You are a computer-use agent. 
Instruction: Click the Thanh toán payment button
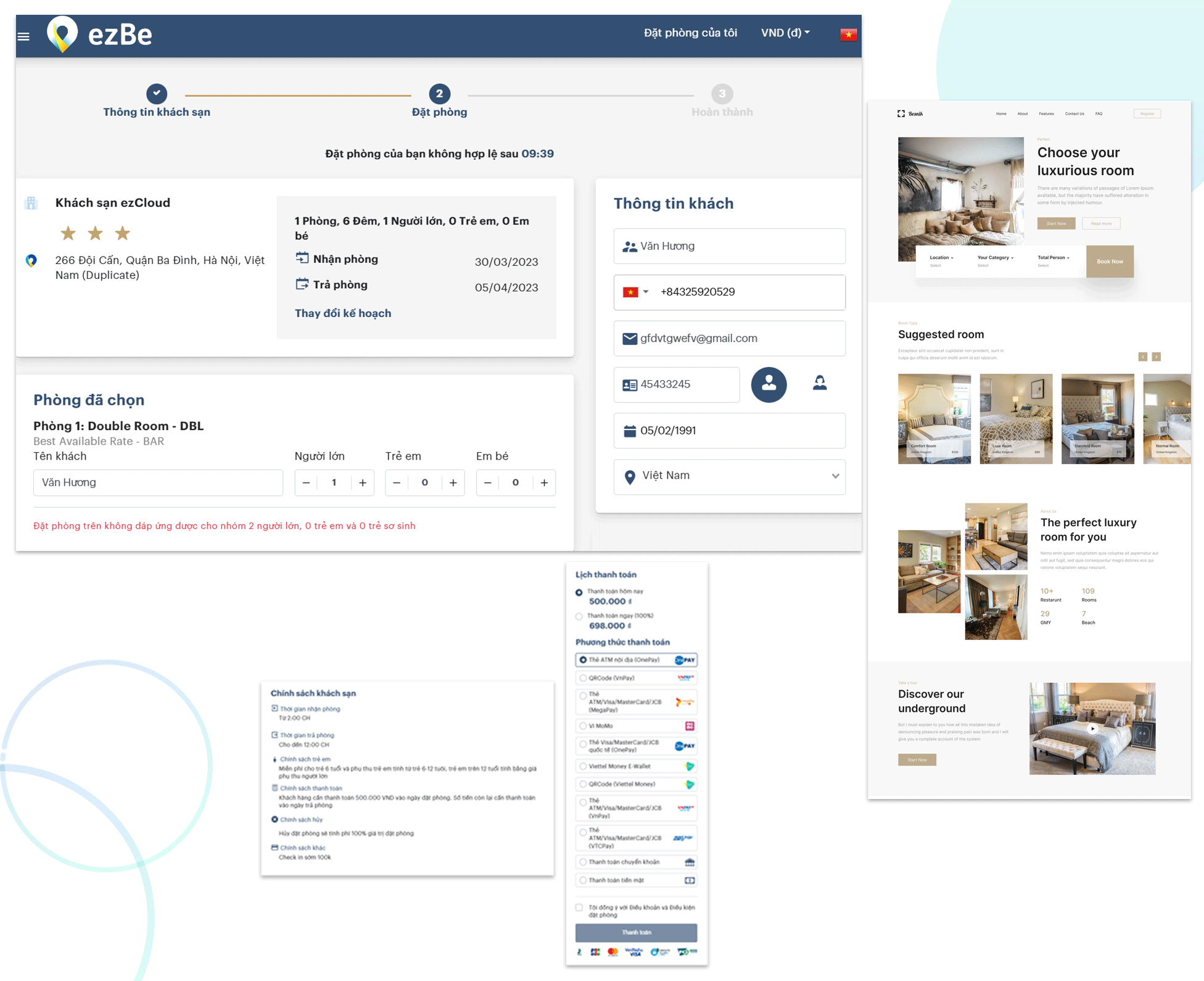[x=636, y=932]
